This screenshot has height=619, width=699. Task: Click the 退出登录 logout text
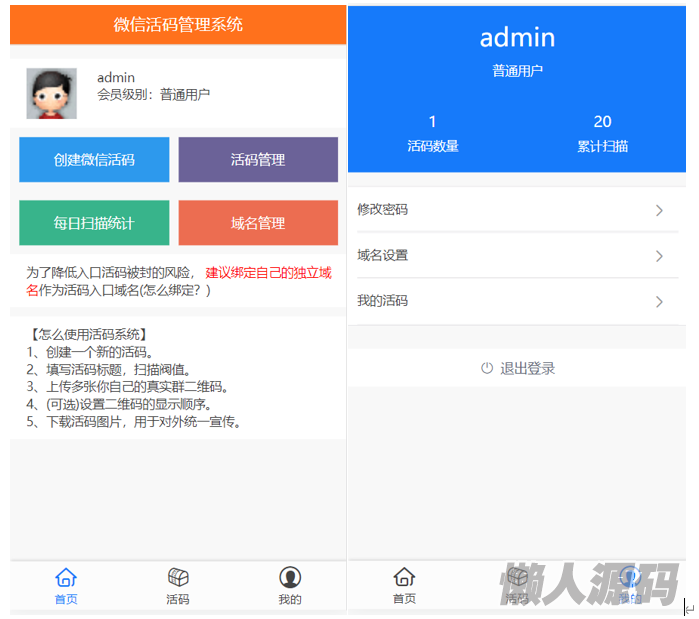click(527, 368)
